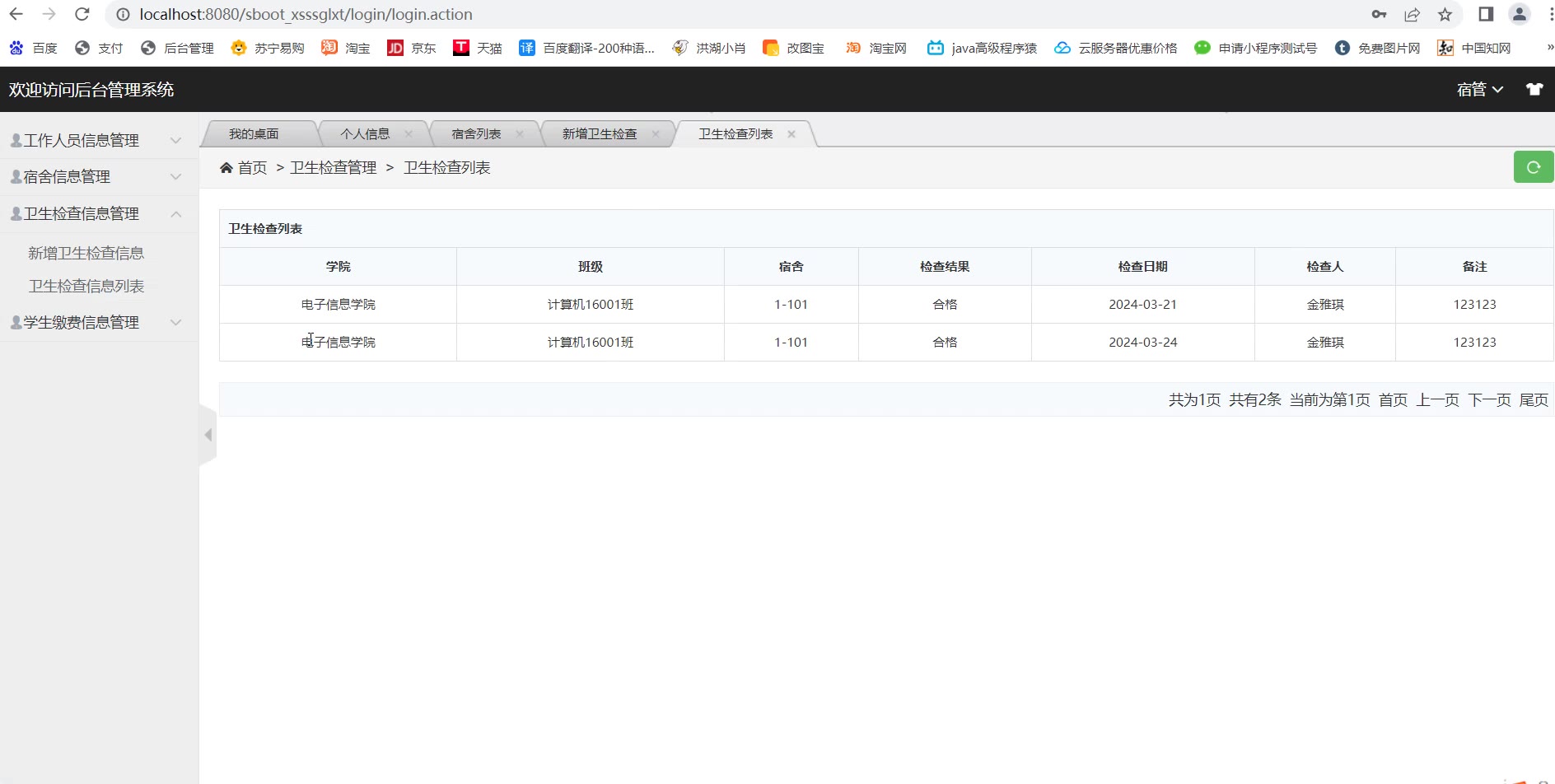Click the home icon in breadcrumb

click(x=226, y=168)
